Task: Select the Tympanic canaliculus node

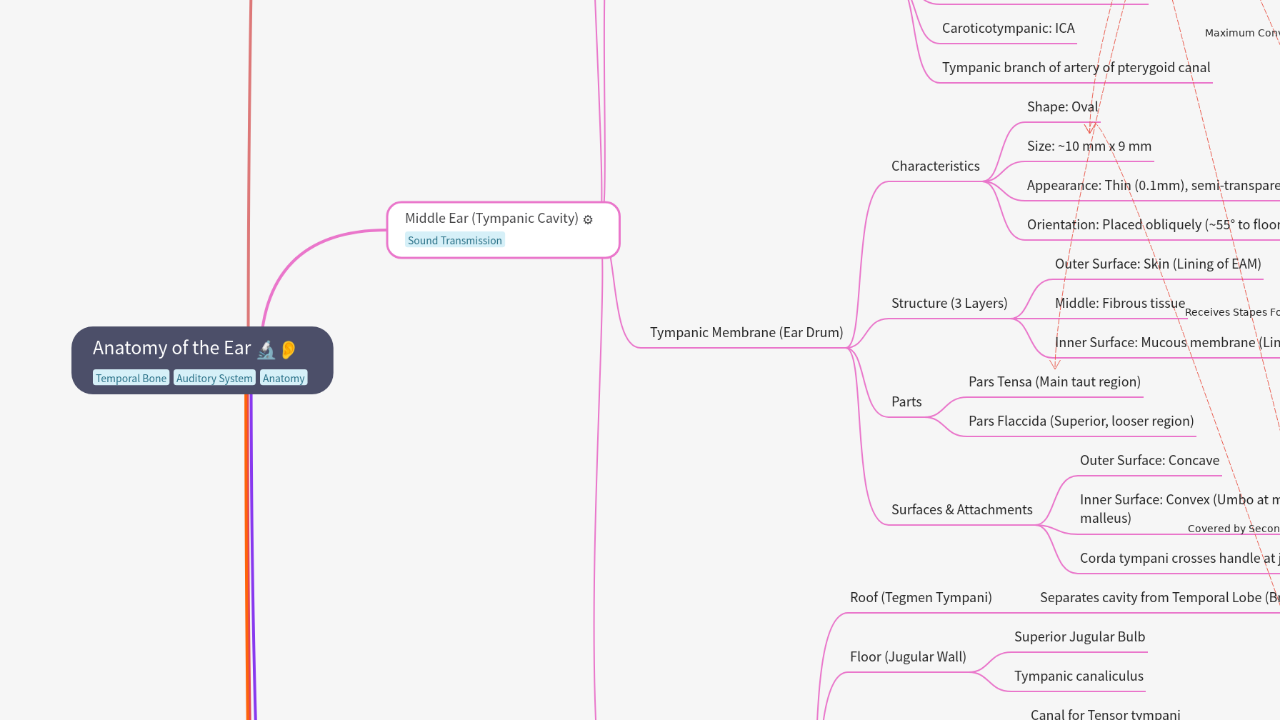Action: (x=1078, y=676)
